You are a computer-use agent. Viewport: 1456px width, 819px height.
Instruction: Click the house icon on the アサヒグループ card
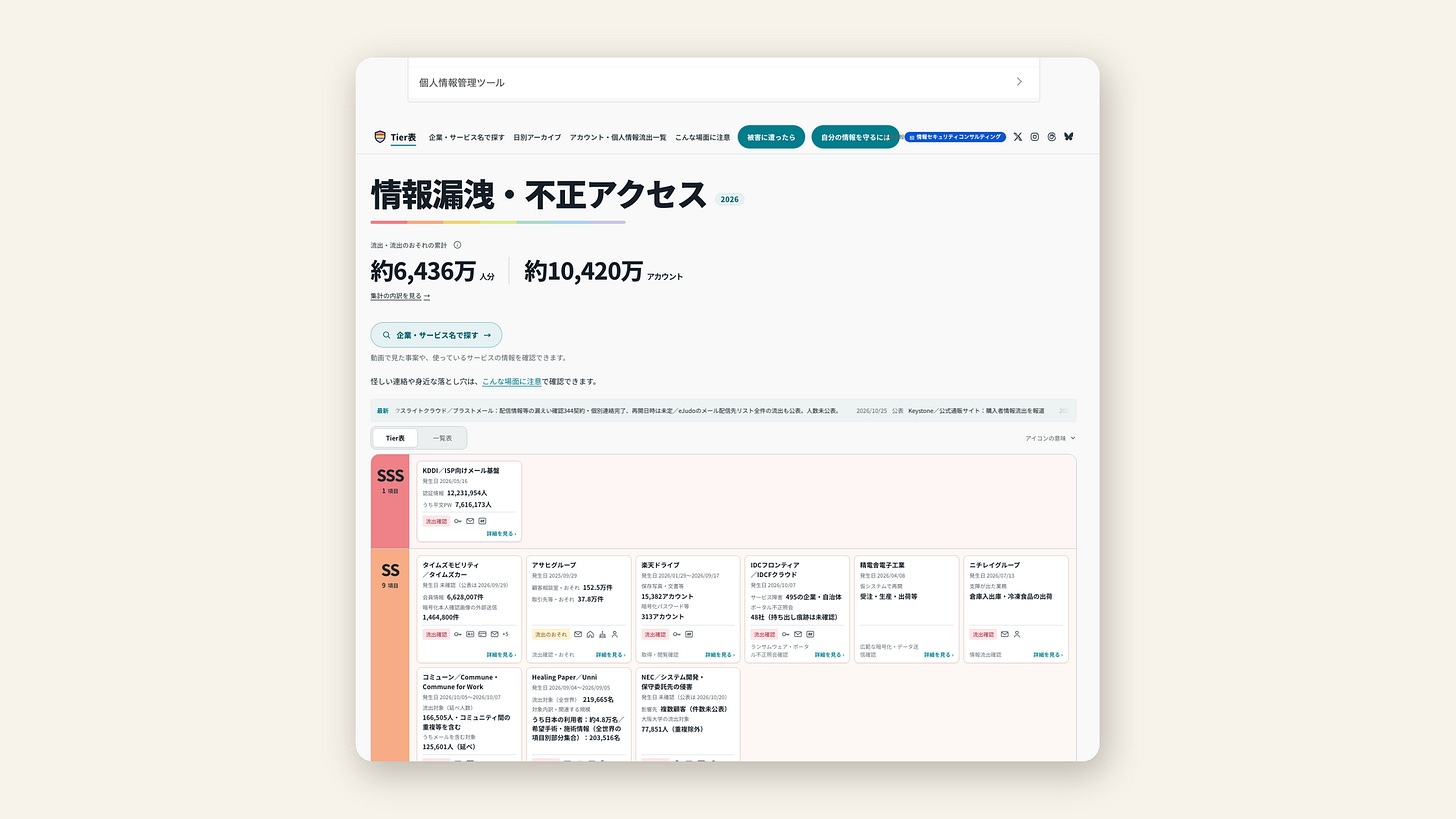(590, 634)
